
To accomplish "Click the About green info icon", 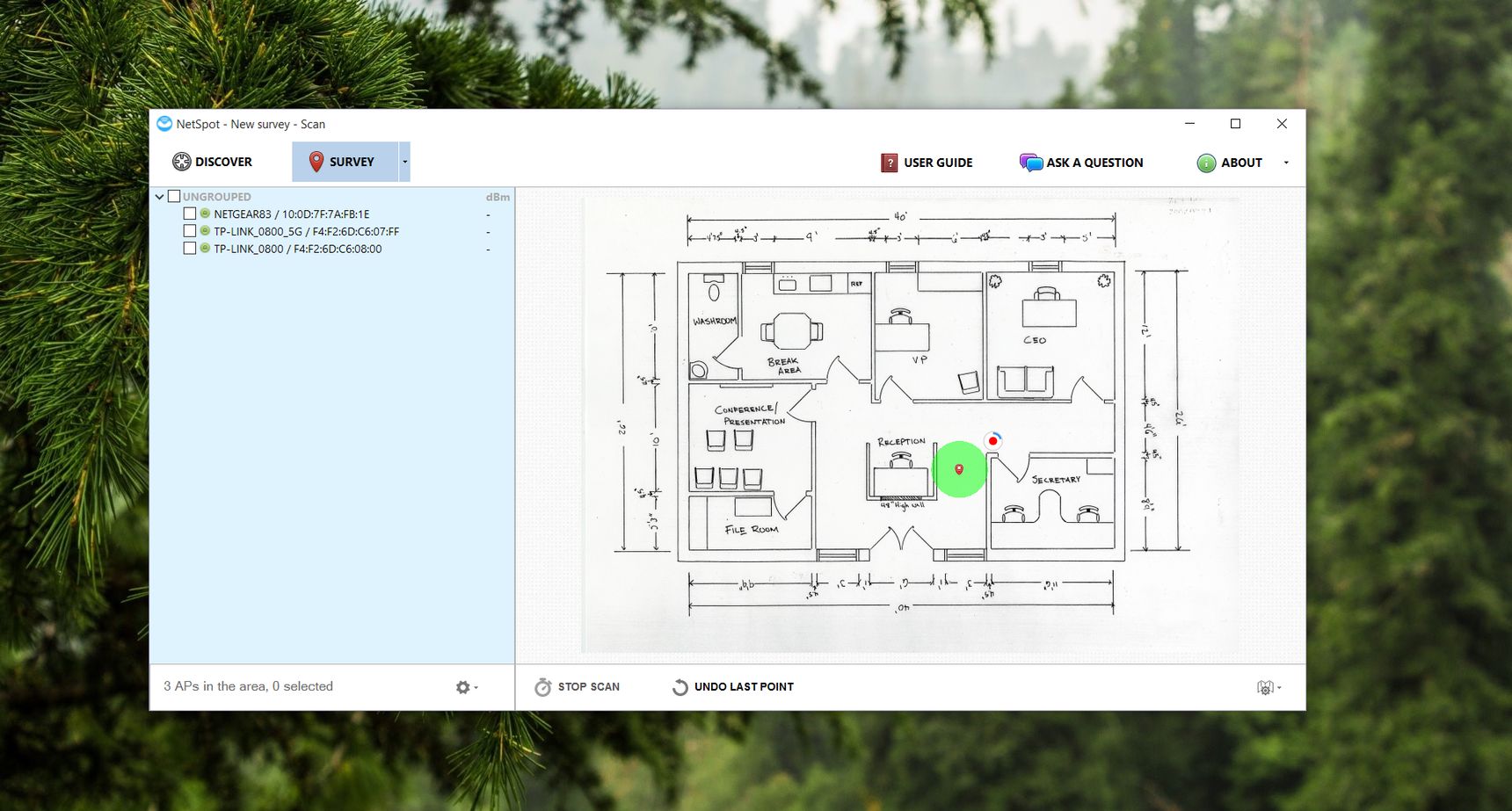I will tap(1206, 163).
